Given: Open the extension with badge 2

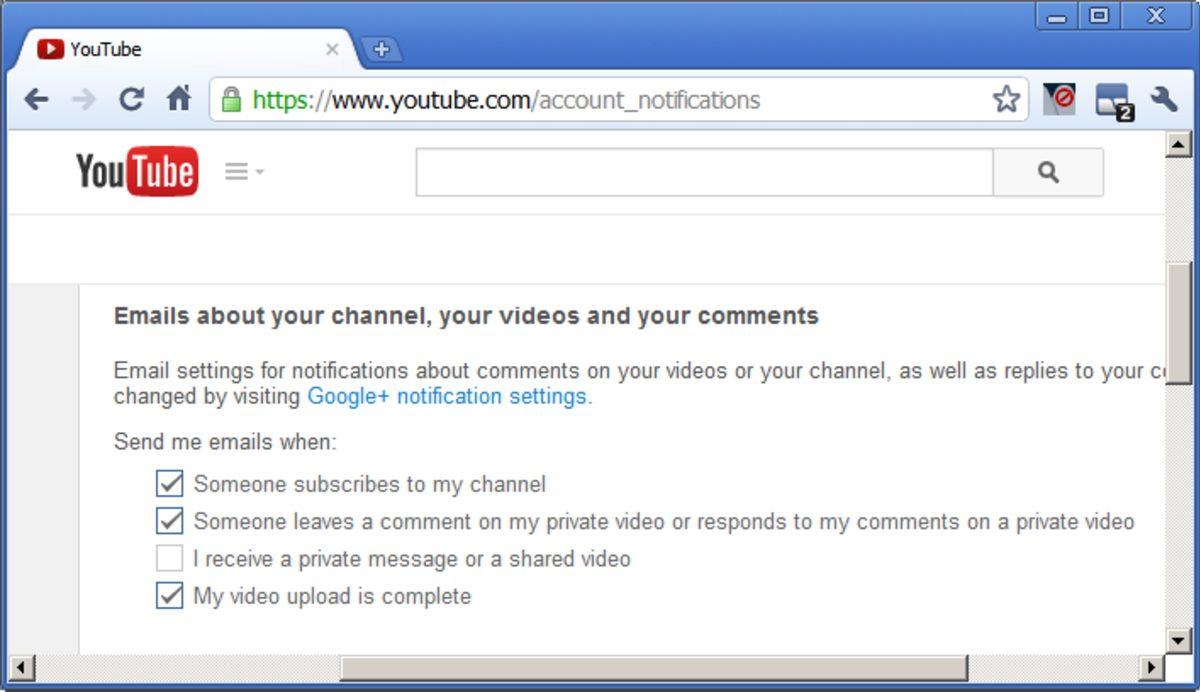Looking at the screenshot, I should point(1113,100).
